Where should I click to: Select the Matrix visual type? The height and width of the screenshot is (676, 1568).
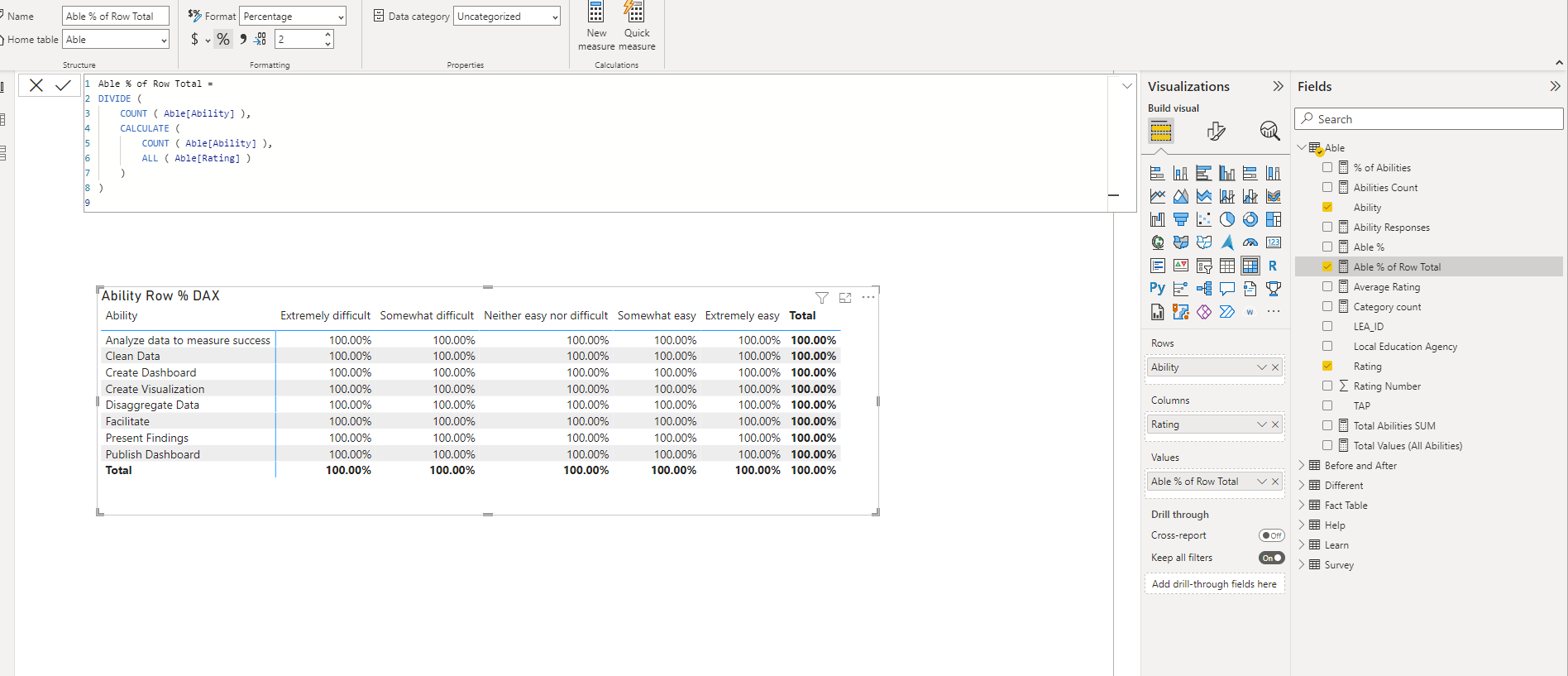click(1250, 266)
